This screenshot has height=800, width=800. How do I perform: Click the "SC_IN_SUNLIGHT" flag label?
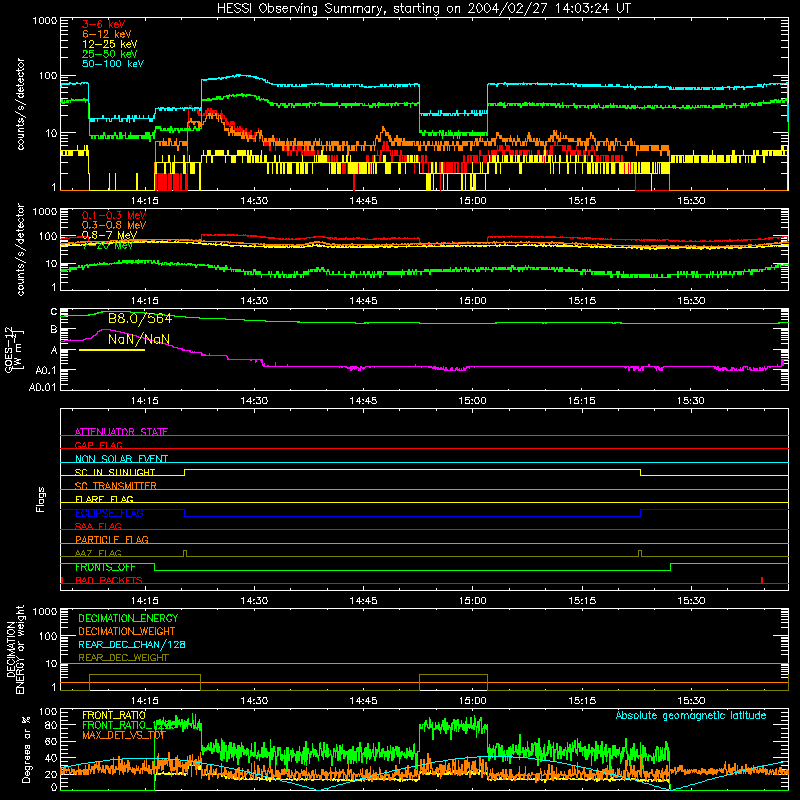pyautogui.click(x=115, y=472)
